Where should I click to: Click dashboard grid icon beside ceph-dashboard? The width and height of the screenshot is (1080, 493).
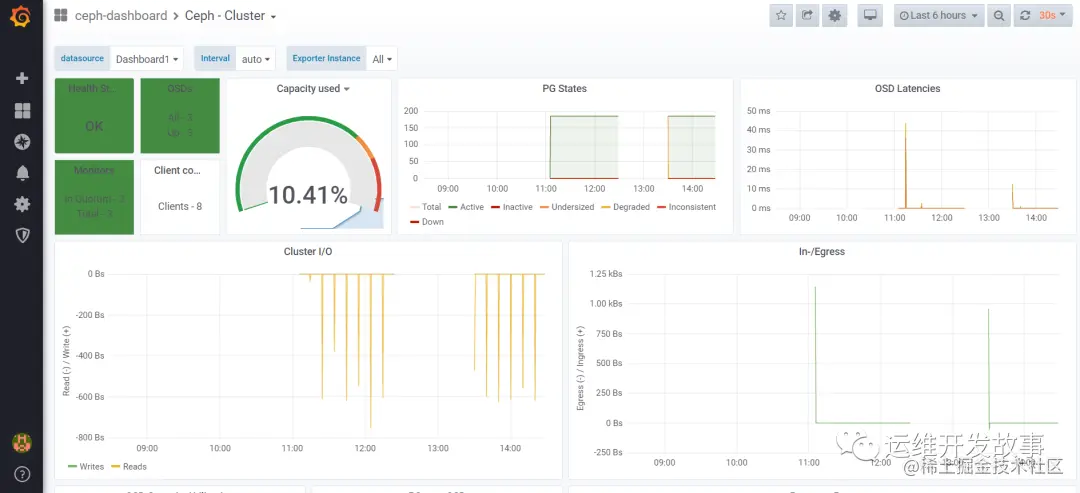[x=61, y=15]
